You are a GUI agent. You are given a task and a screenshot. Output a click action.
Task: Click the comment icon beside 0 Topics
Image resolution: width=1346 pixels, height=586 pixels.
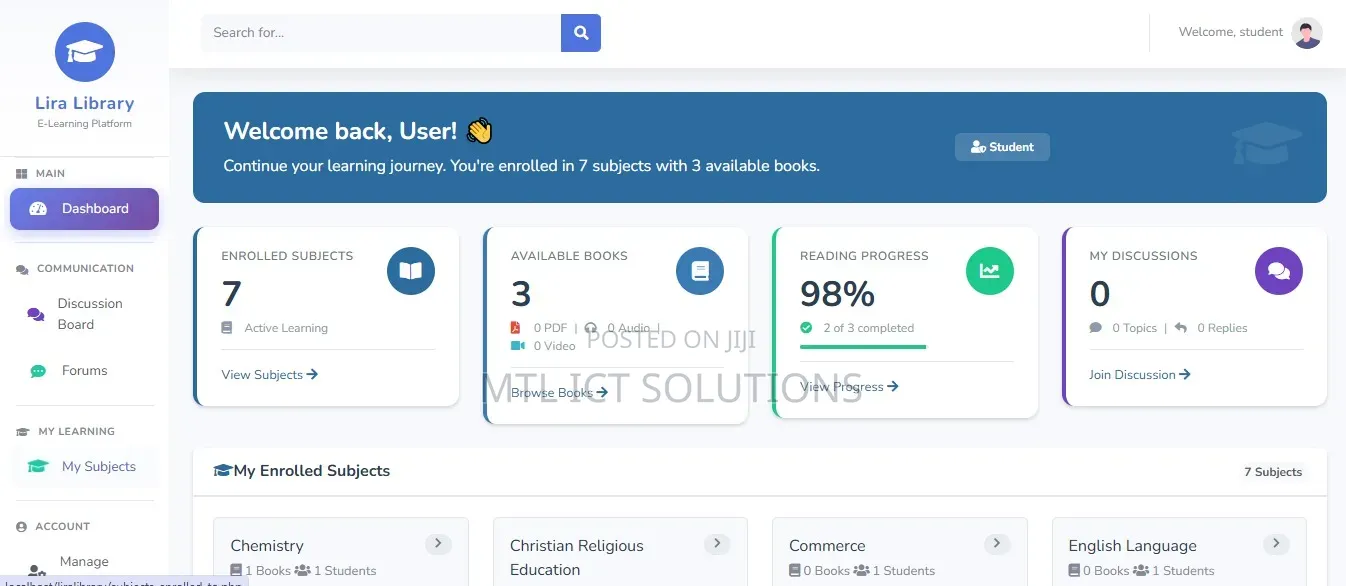[1096, 328]
